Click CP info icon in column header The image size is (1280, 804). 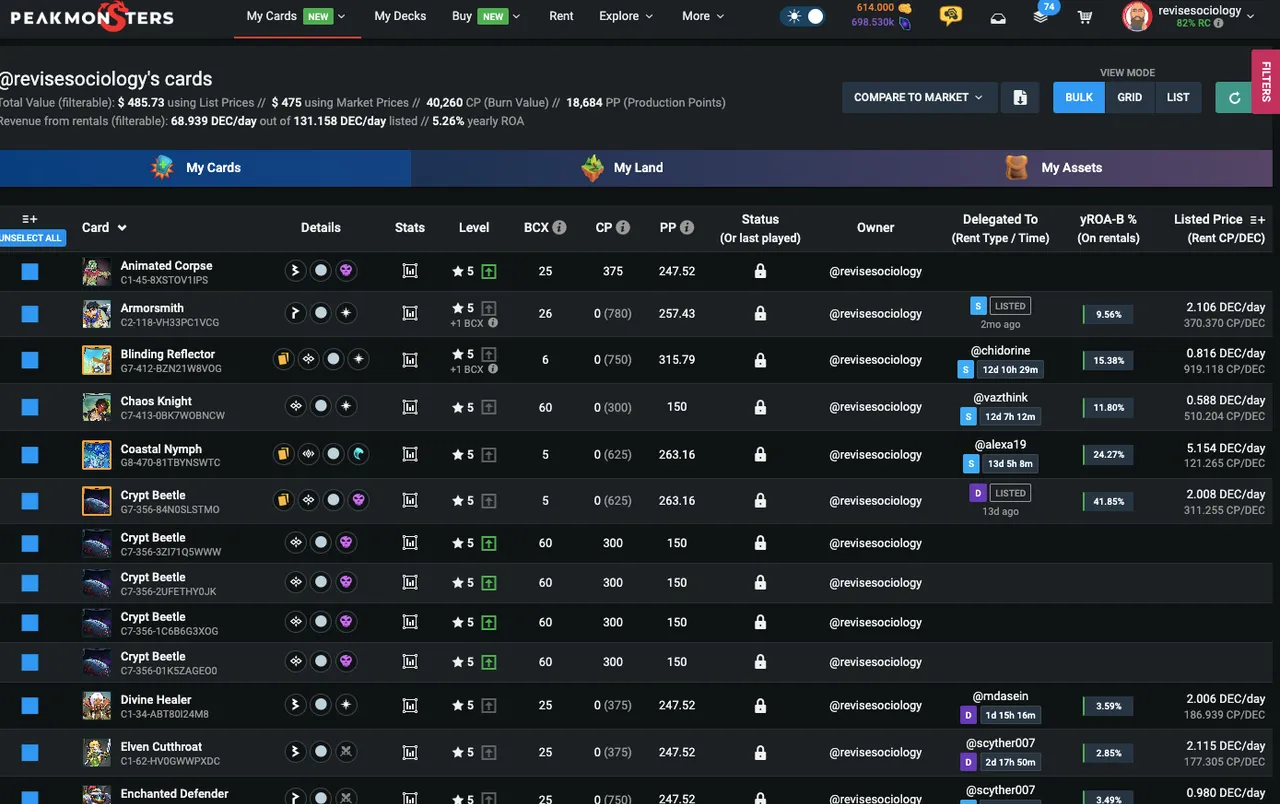(623, 227)
